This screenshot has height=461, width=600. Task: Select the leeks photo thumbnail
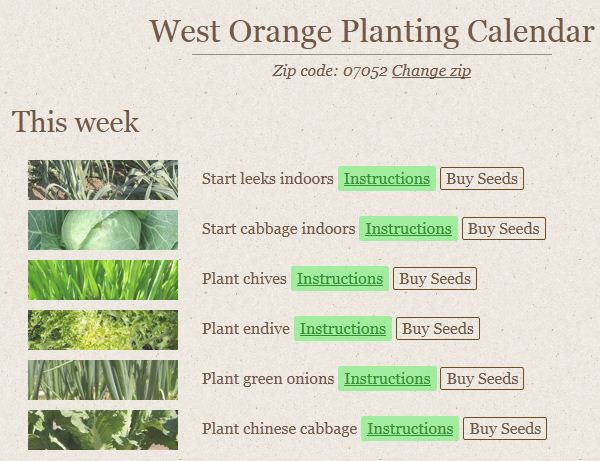tap(103, 180)
